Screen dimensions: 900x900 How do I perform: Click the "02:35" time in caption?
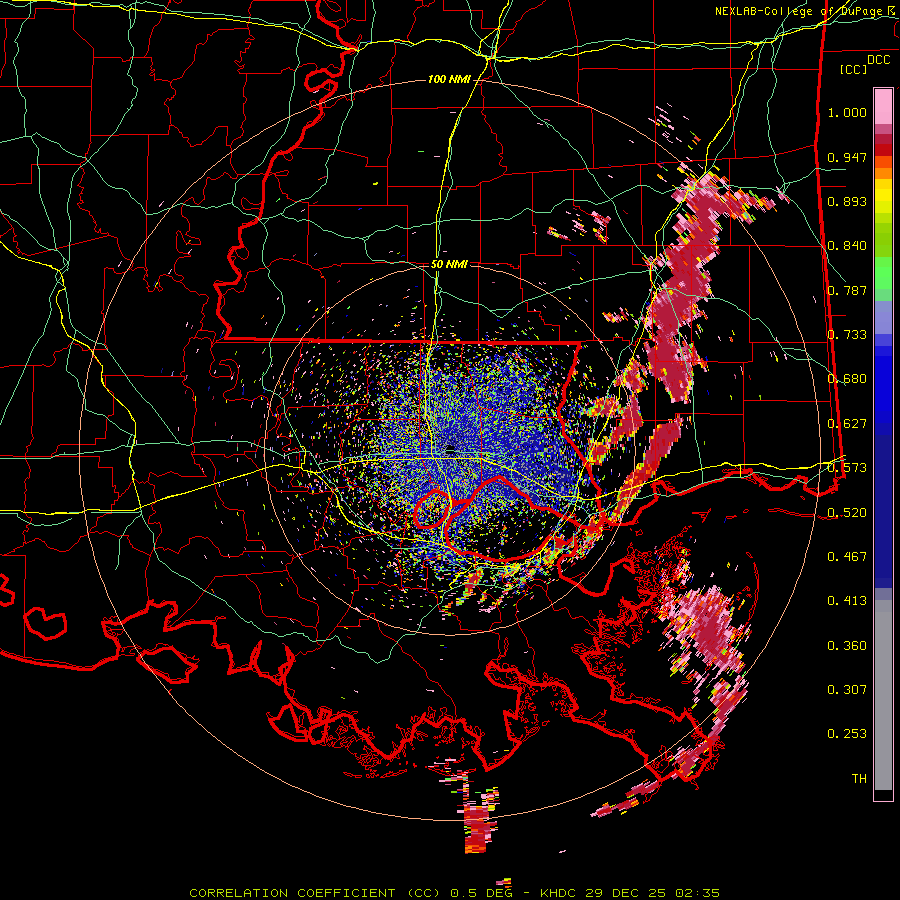696,893
